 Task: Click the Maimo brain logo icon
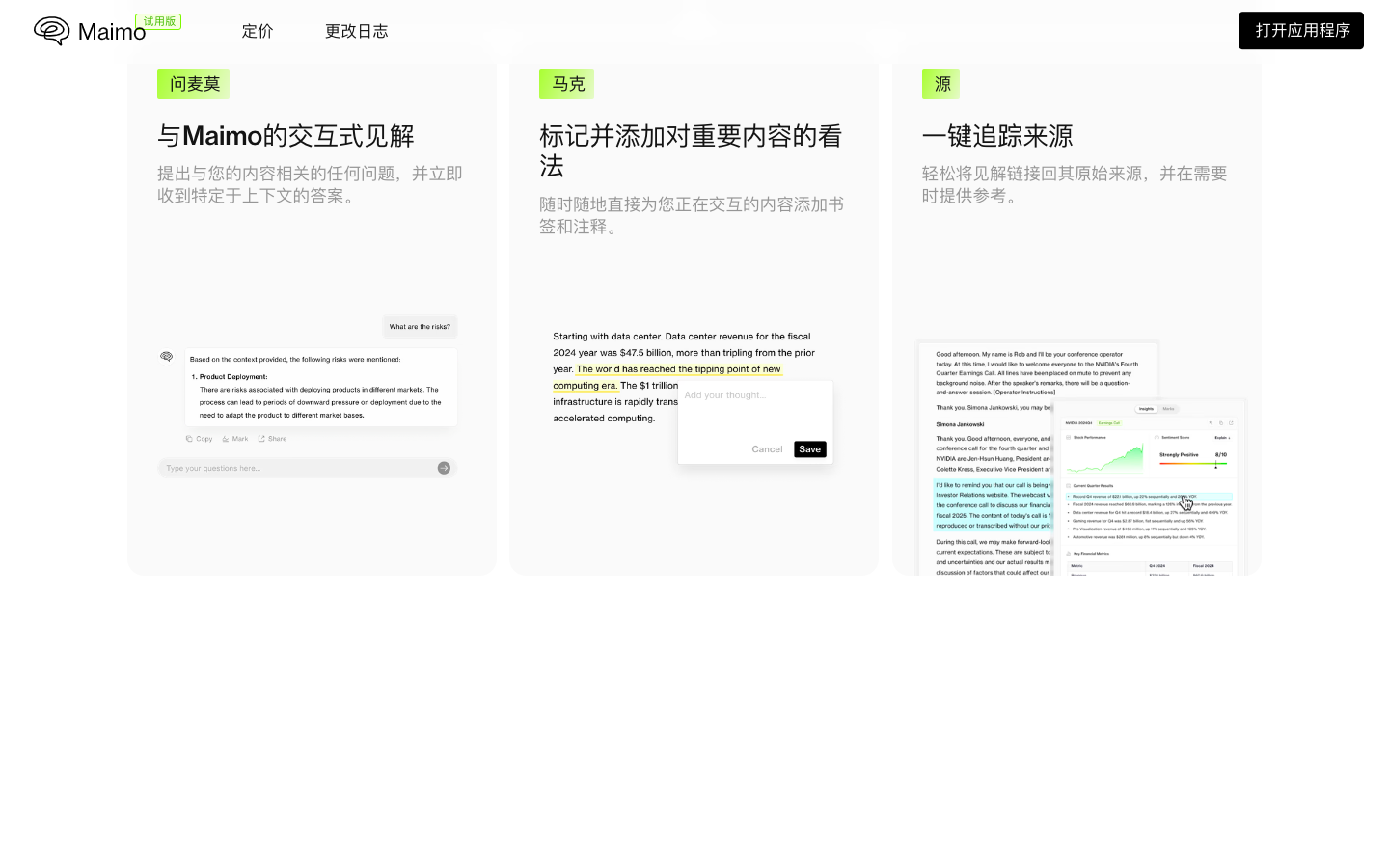(52, 31)
